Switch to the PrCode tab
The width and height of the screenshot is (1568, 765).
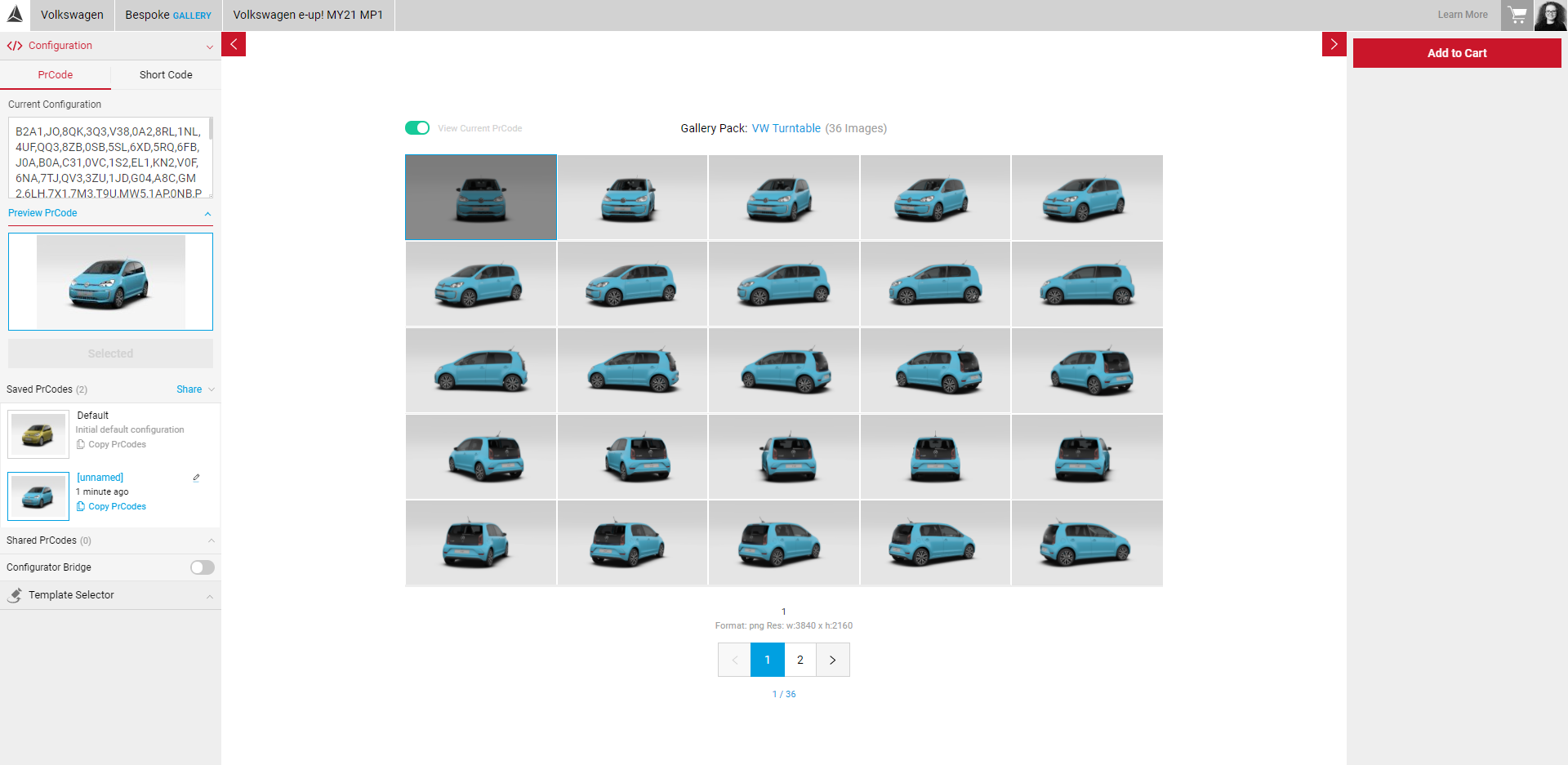[56, 74]
